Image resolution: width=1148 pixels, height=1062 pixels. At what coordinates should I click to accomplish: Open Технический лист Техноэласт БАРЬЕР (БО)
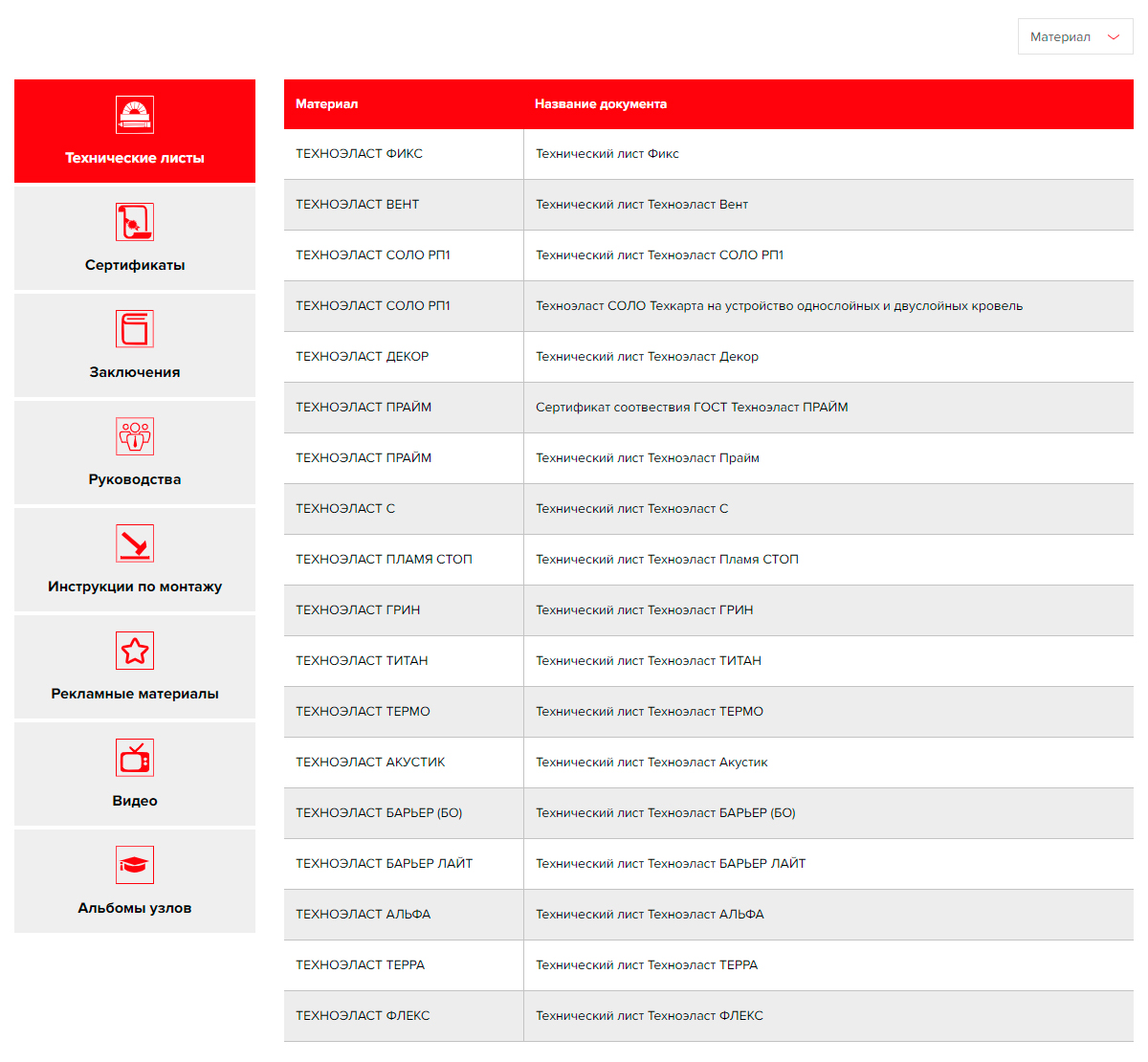[666, 813]
